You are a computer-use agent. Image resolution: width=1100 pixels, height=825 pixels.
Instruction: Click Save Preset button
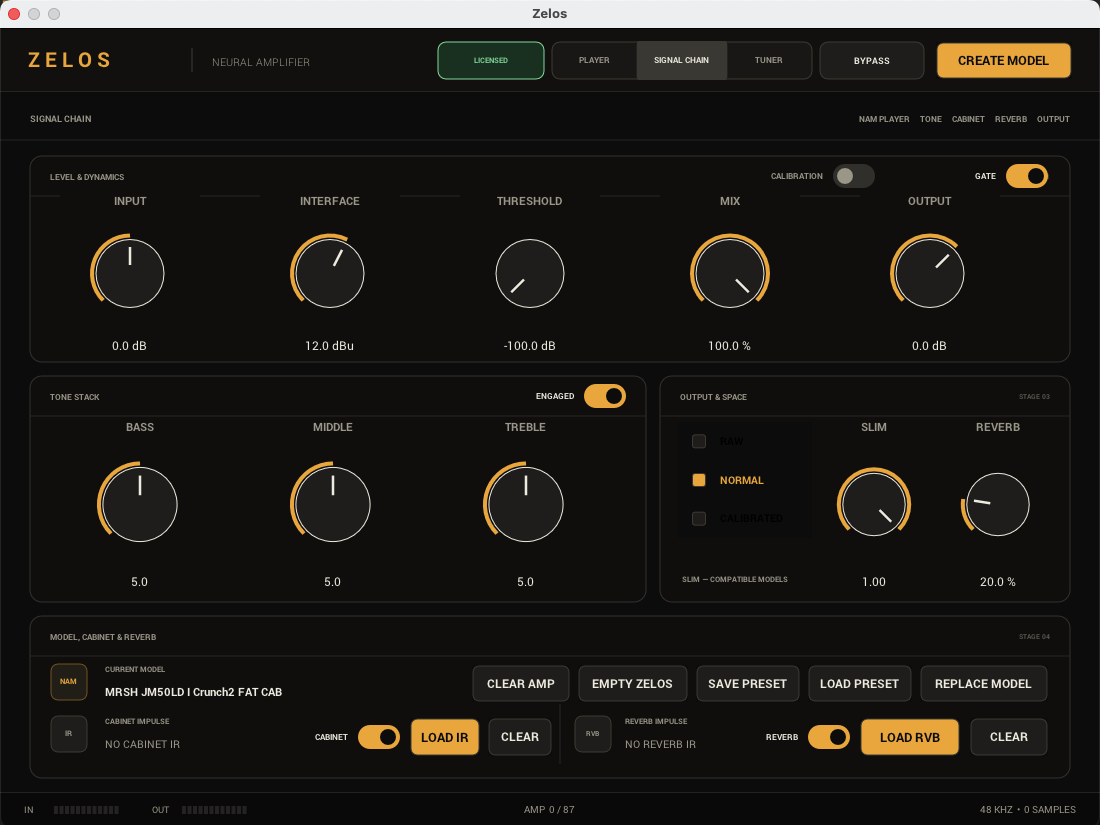pyautogui.click(x=748, y=684)
